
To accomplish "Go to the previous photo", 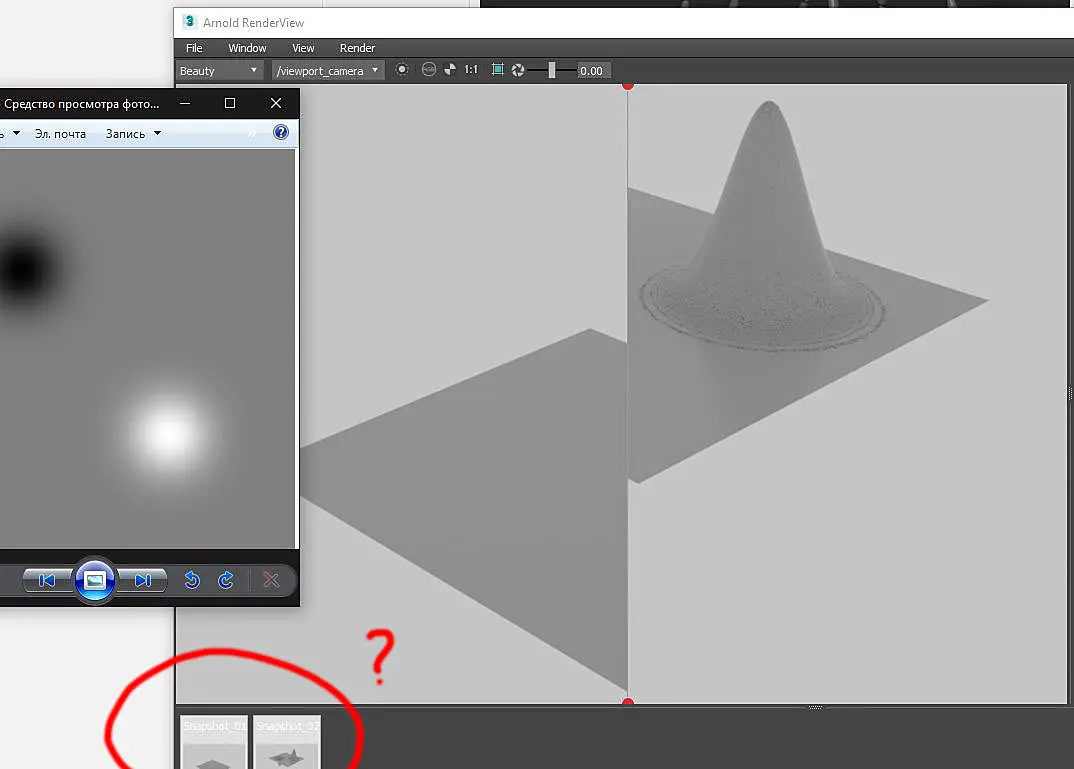I will click(47, 581).
